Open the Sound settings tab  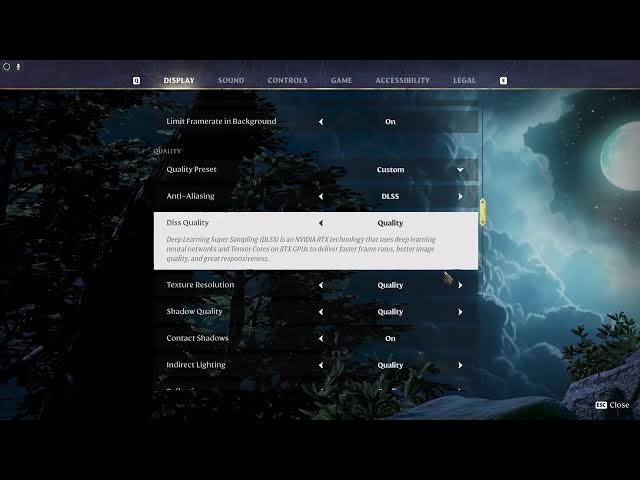click(x=231, y=80)
